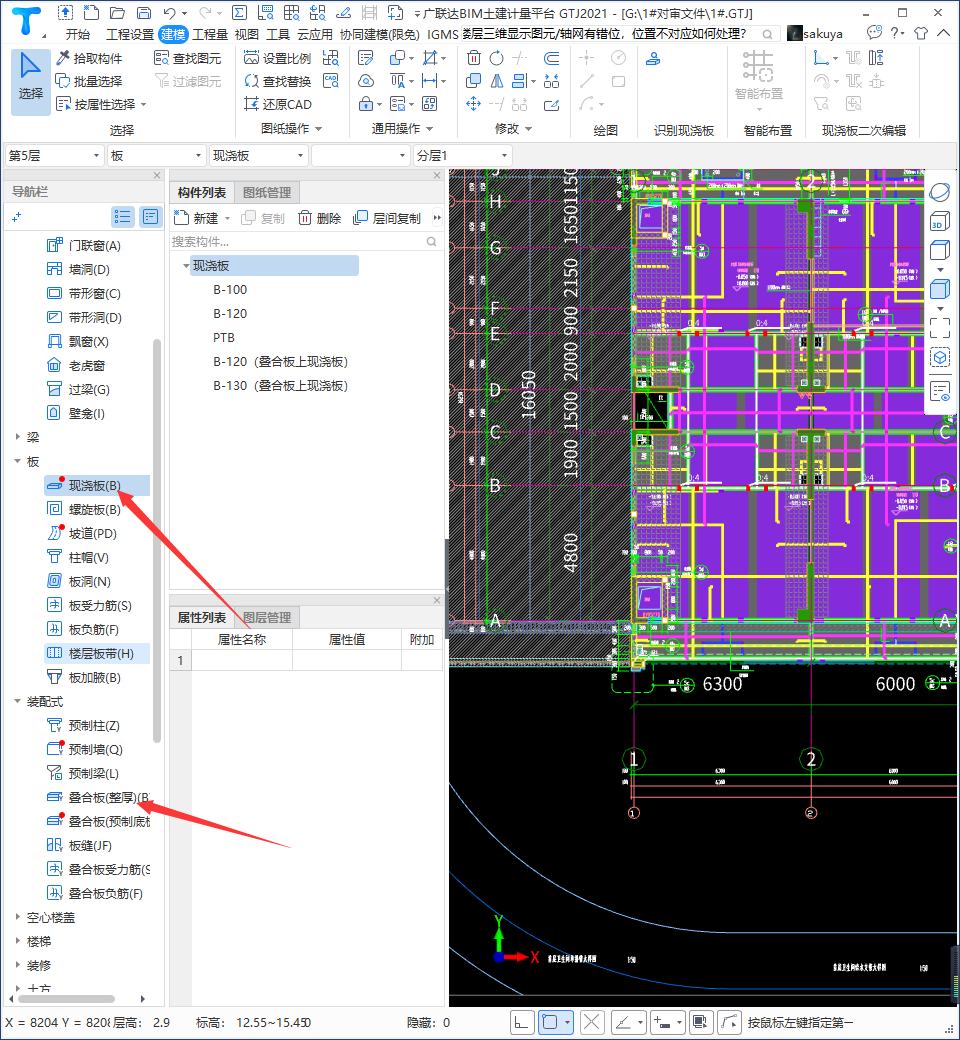The height and width of the screenshot is (1040, 960).
Task: Click the rotate icon in 修改 group
Action: click(496, 58)
